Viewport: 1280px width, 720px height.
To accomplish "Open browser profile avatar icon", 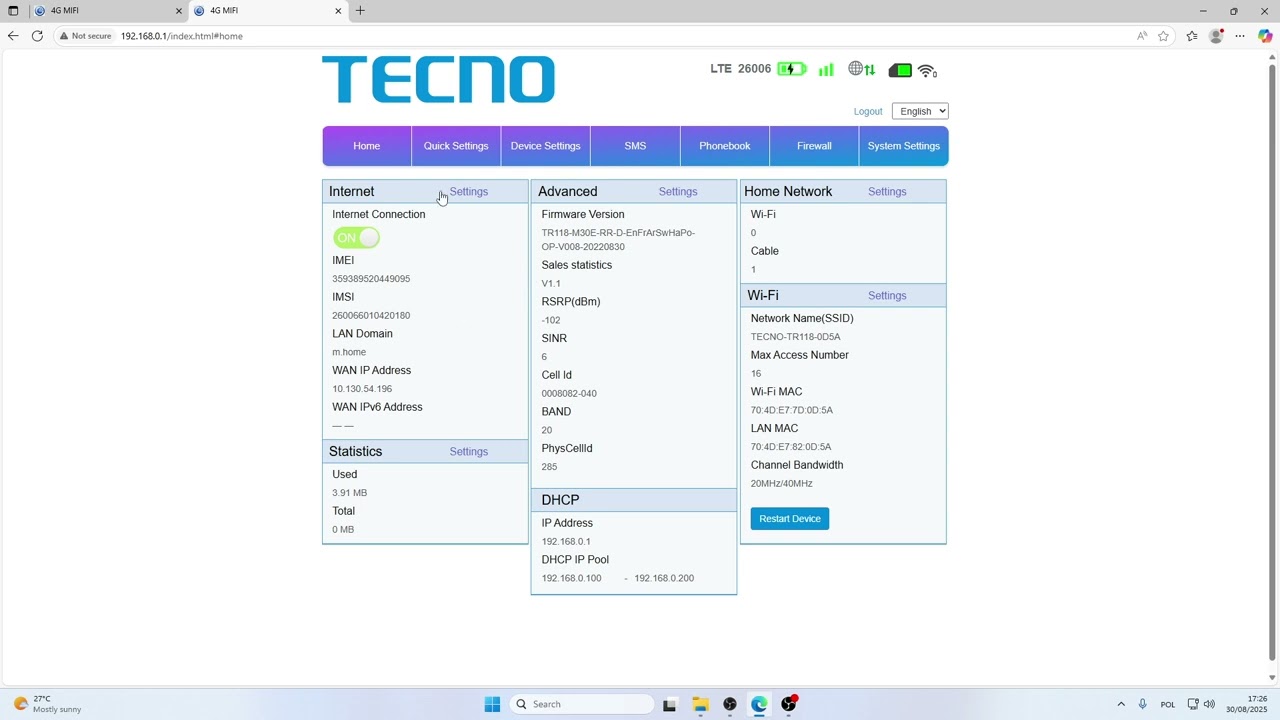I will point(1216,36).
